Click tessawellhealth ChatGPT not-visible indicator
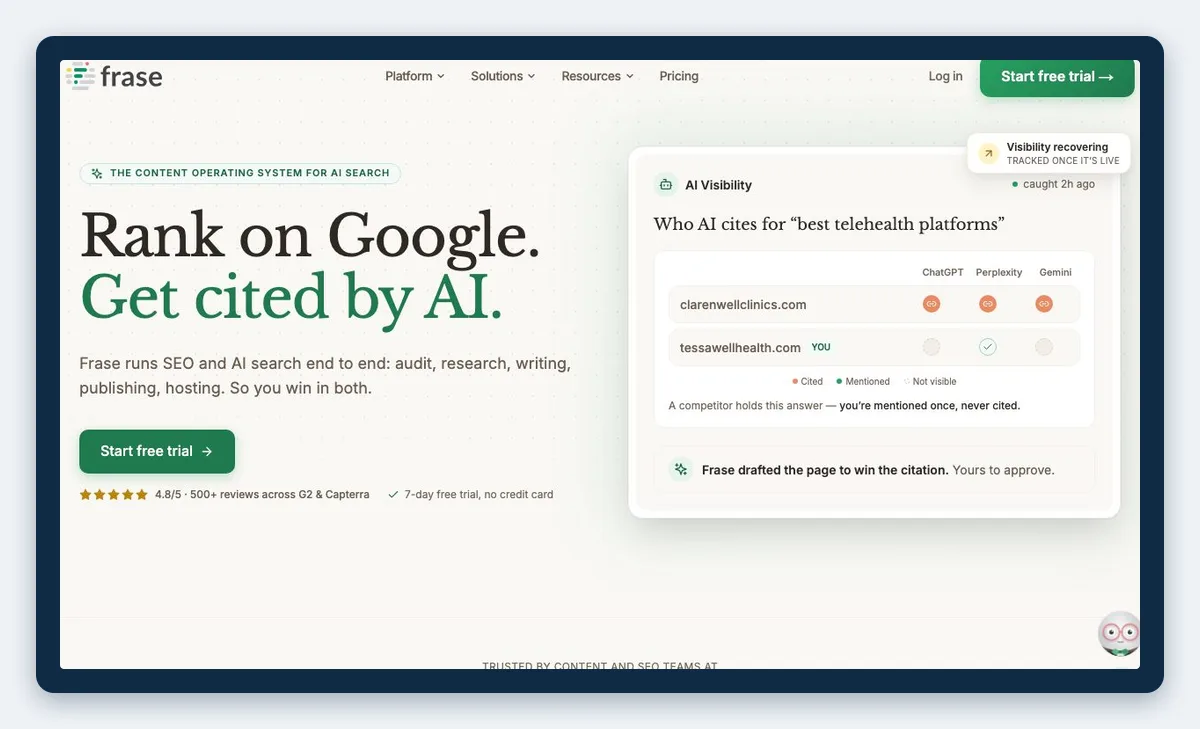Viewport: 1200px width, 729px height. (931, 347)
